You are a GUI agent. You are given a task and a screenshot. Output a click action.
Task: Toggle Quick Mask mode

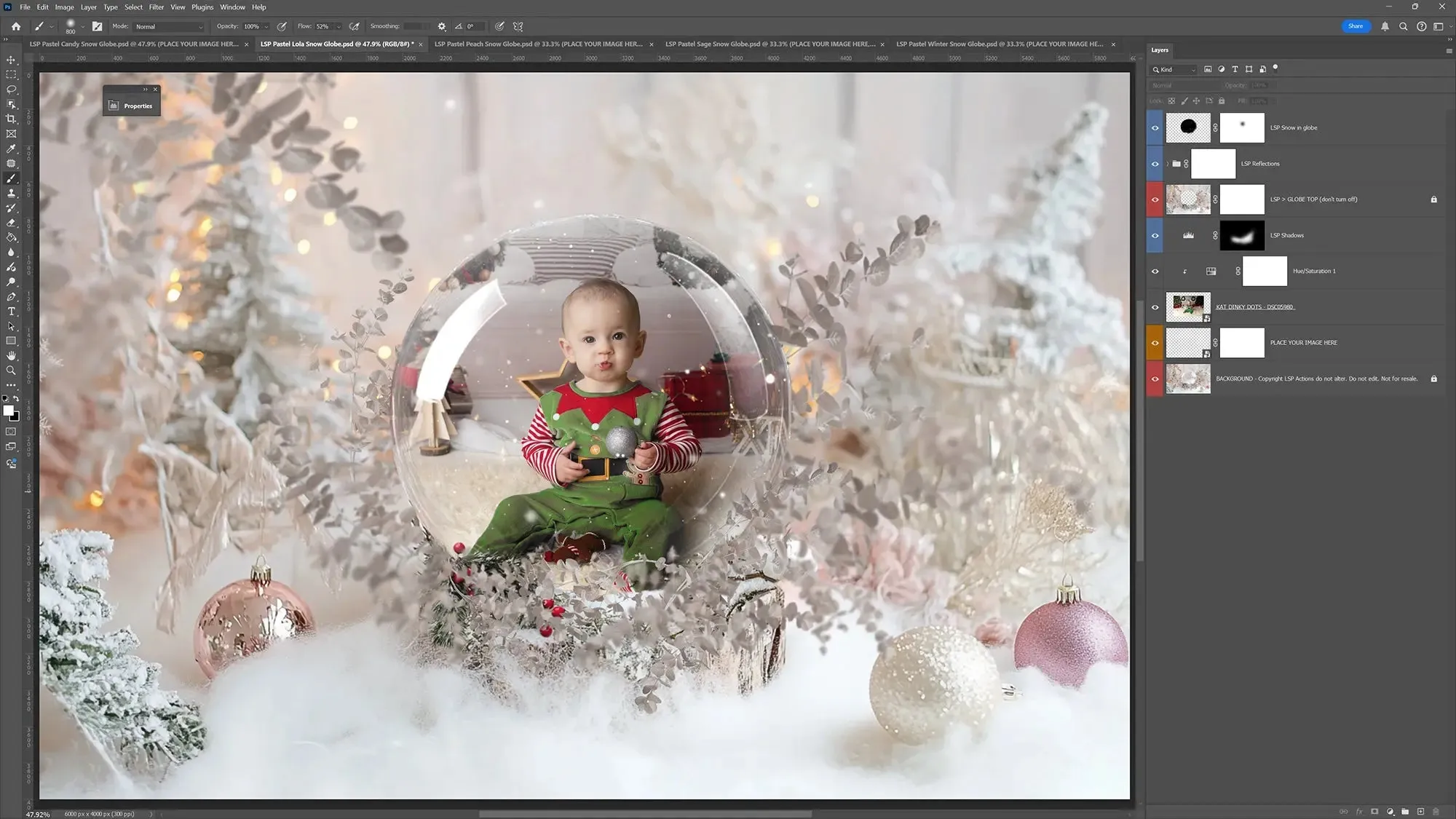tap(11, 432)
